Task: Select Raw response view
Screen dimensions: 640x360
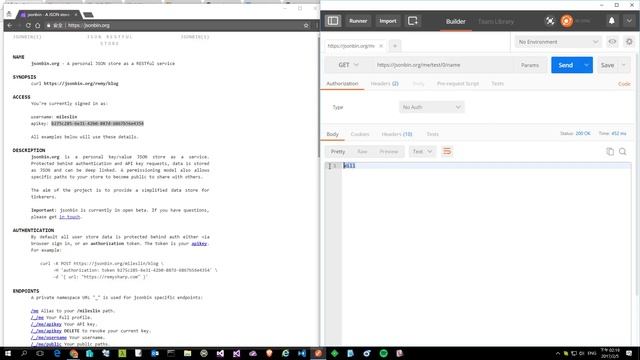Action: [362, 151]
